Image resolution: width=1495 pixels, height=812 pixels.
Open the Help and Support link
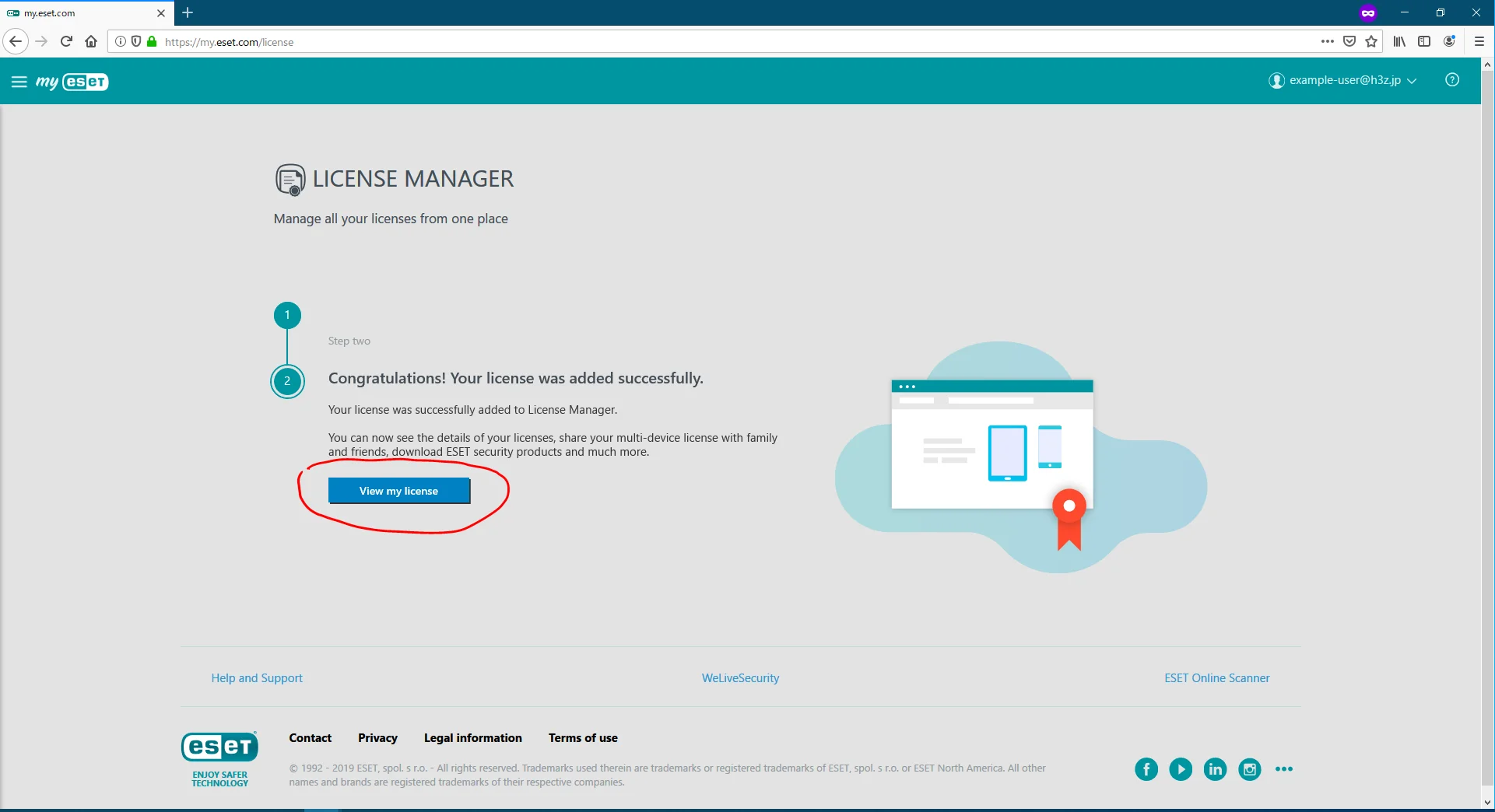click(x=257, y=678)
